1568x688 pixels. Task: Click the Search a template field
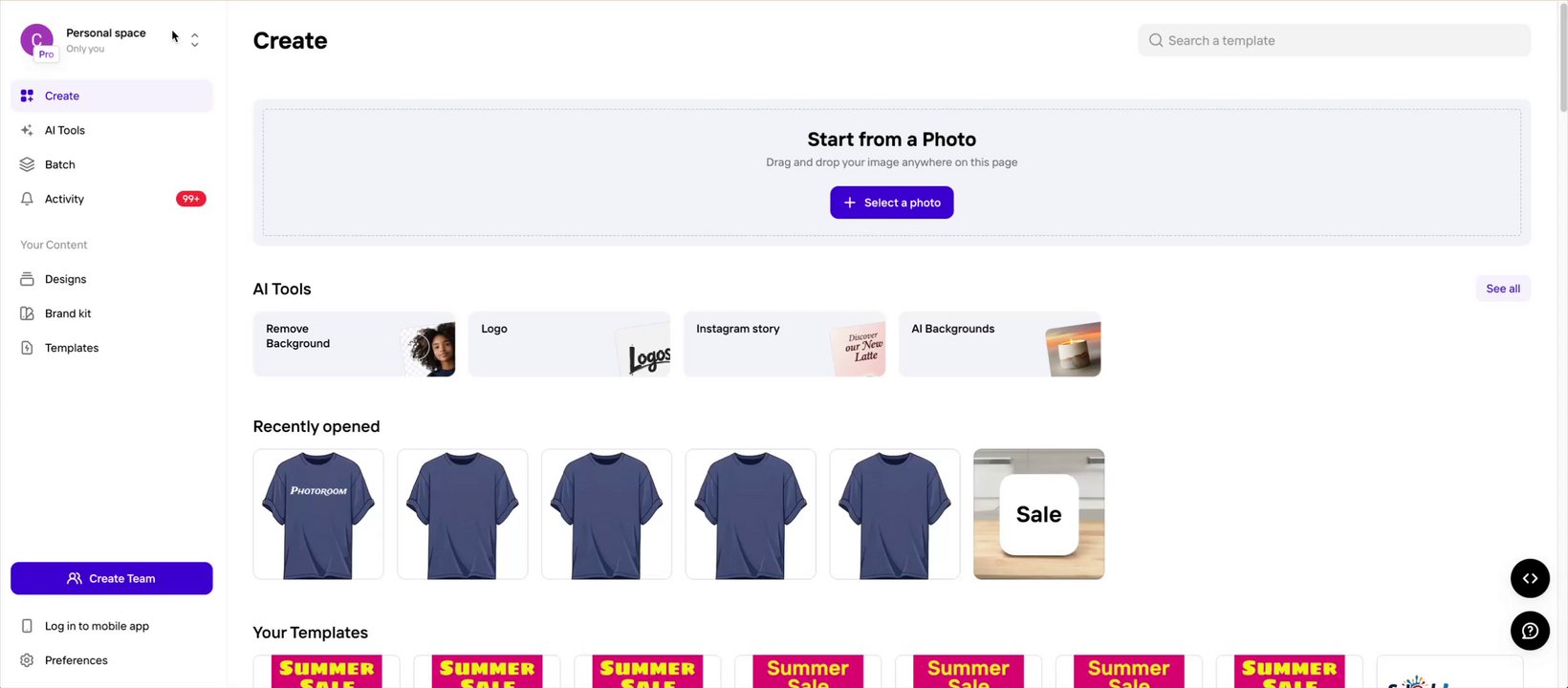click(1334, 40)
